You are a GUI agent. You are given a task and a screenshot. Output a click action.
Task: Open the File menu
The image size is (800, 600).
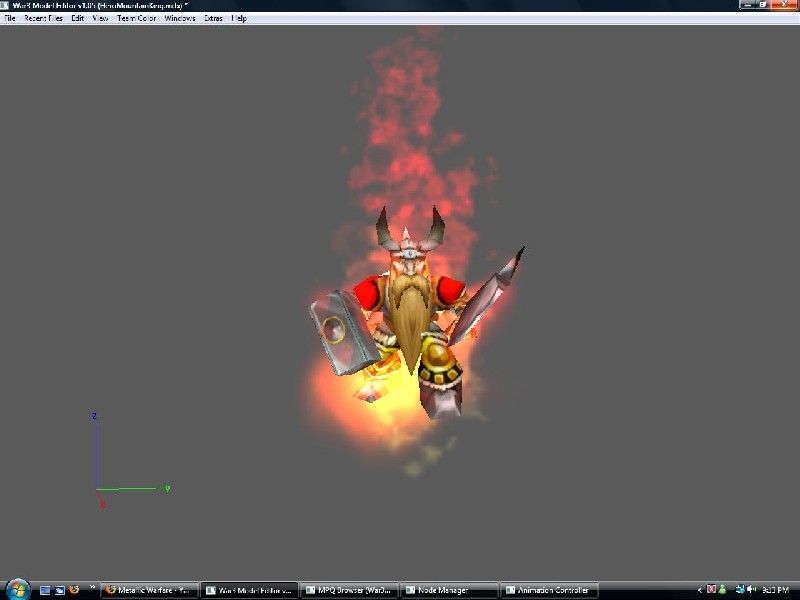tap(10, 18)
